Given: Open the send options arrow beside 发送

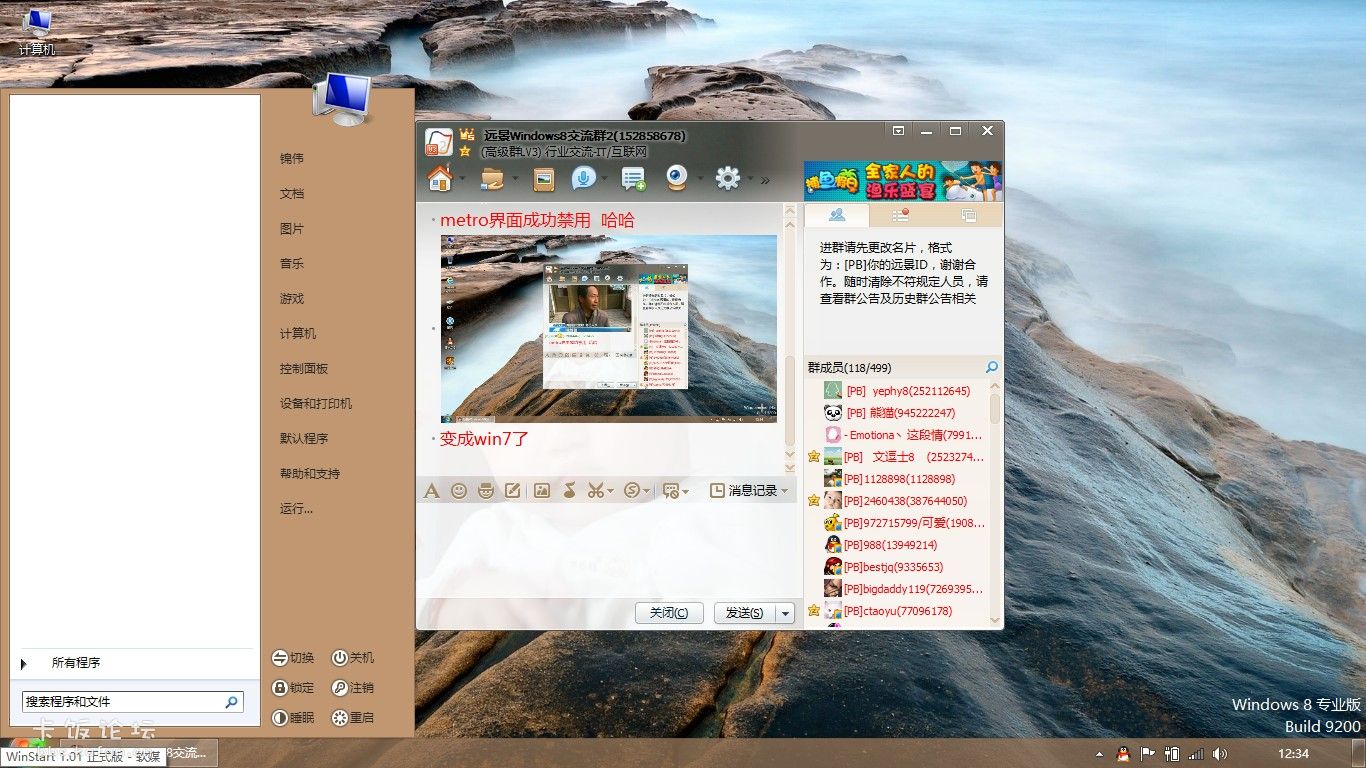Looking at the screenshot, I should [786, 613].
